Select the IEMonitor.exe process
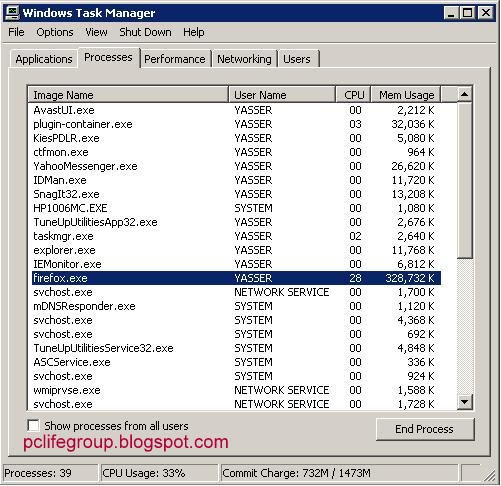The height and width of the screenshot is (486, 501). point(236,264)
